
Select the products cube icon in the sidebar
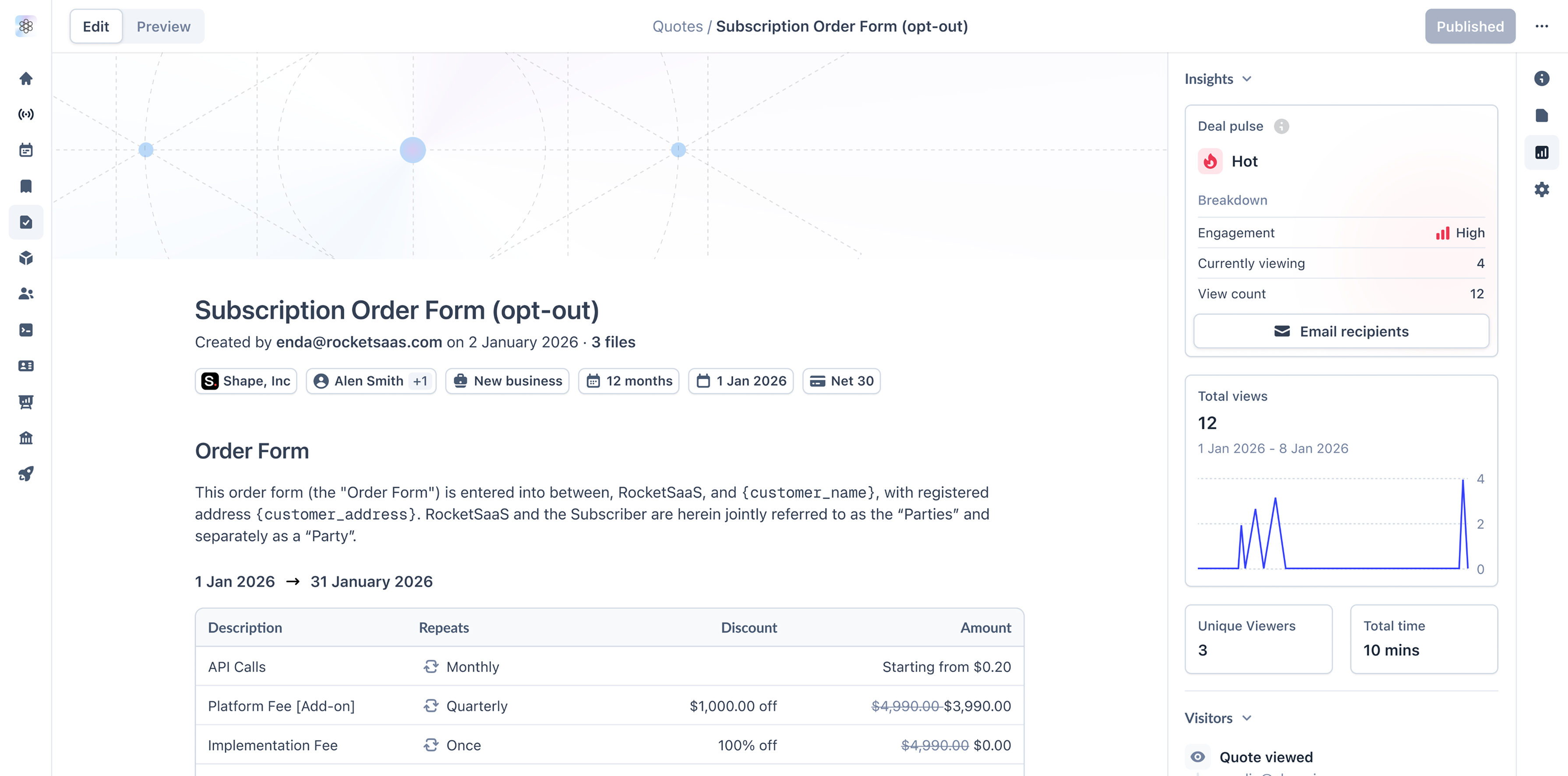(x=25, y=258)
